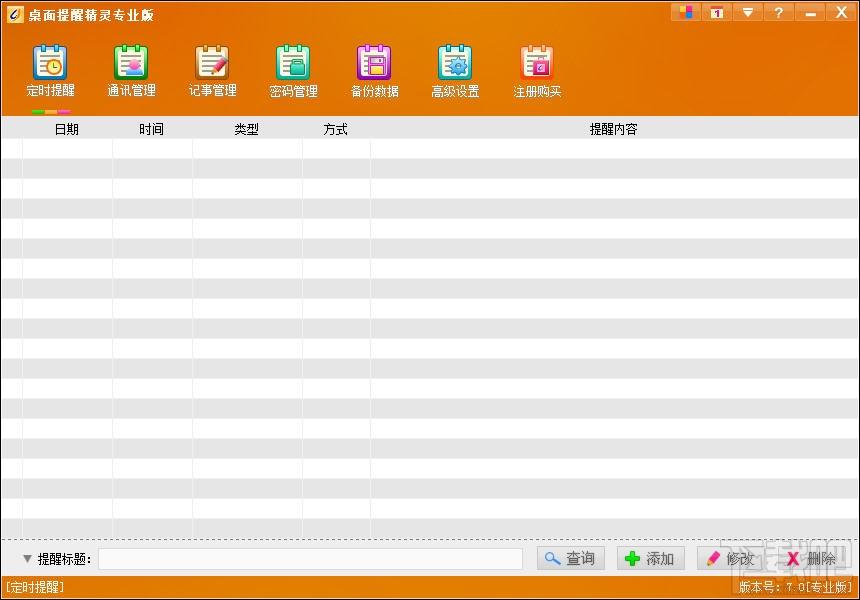
Task: Click the 添加 add button
Action: point(650,558)
